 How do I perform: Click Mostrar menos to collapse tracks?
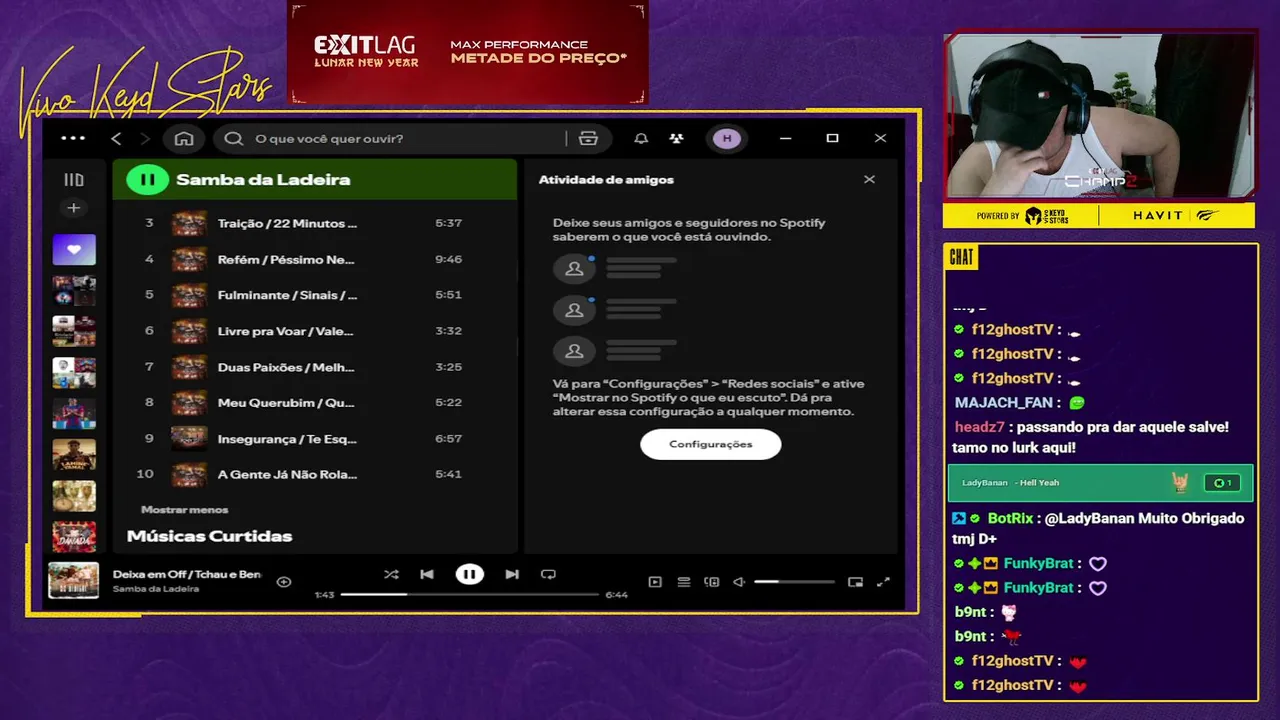pyautogui.click(x=185, y=509)
